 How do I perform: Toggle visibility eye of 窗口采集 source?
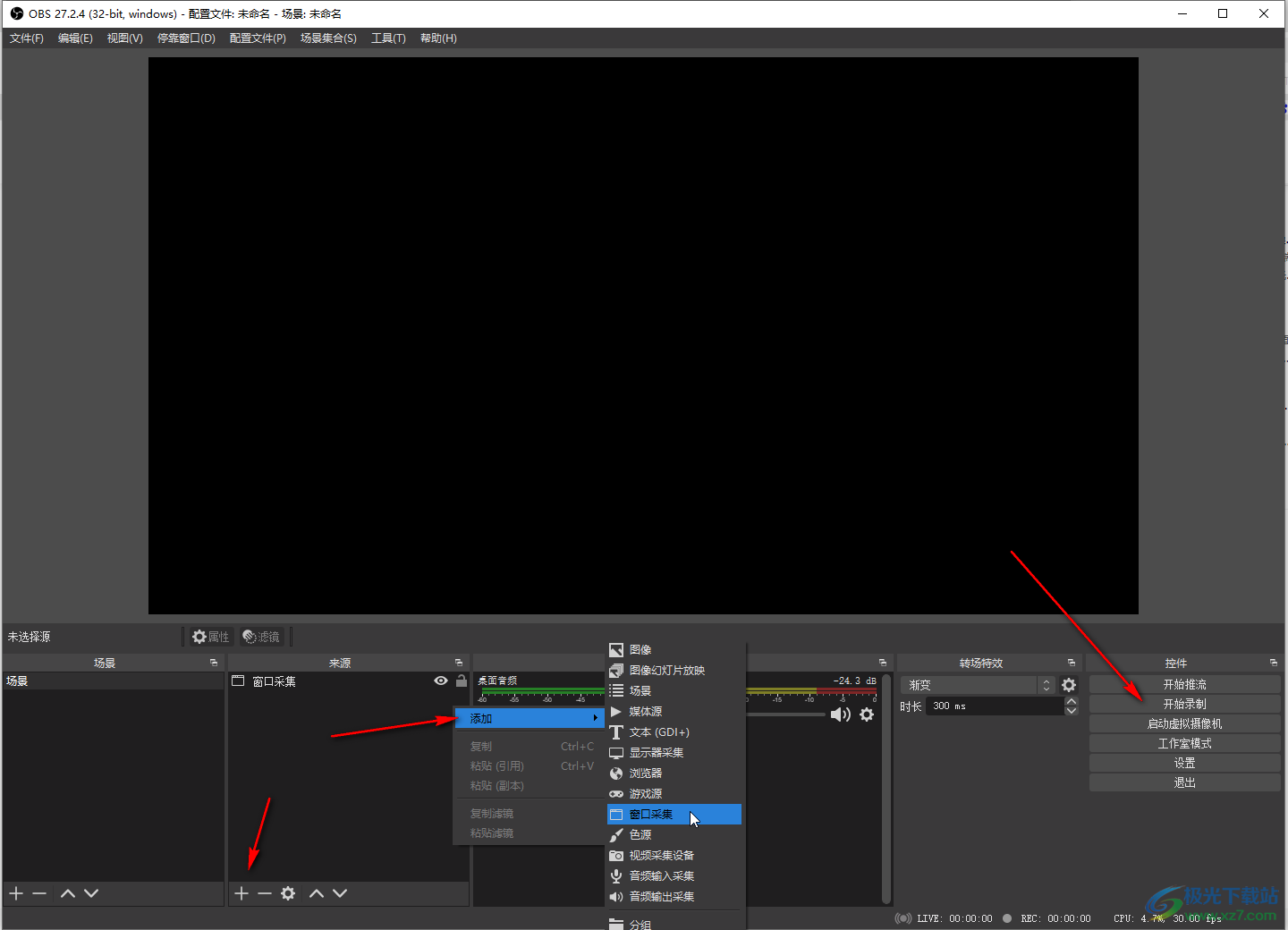(x=441, y=681)
